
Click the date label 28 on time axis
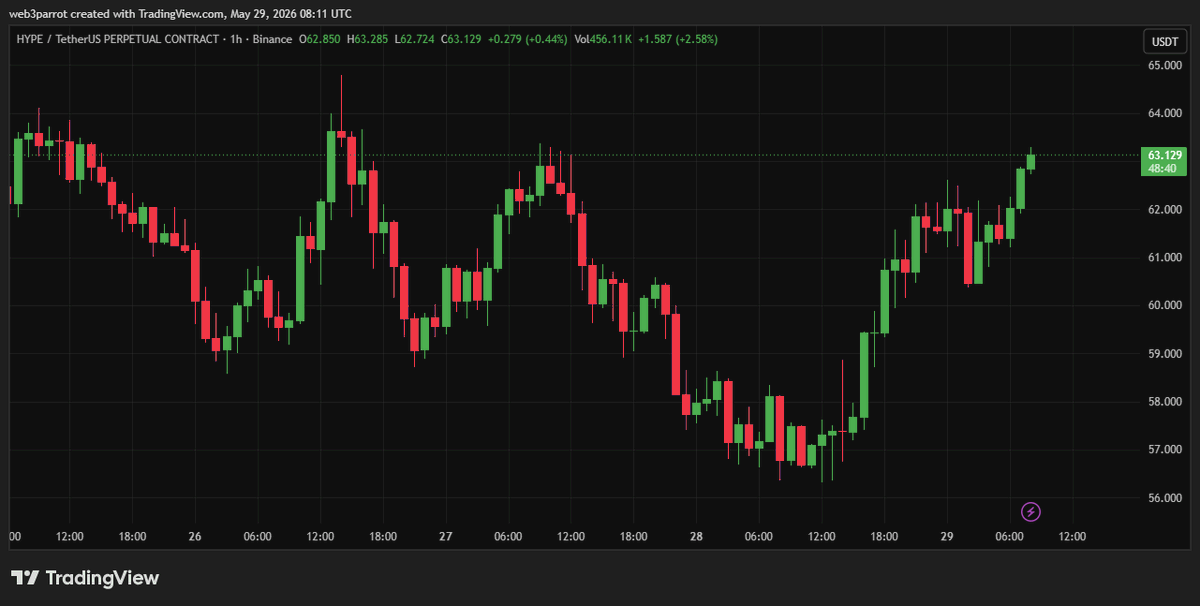[x=696, y=536]
